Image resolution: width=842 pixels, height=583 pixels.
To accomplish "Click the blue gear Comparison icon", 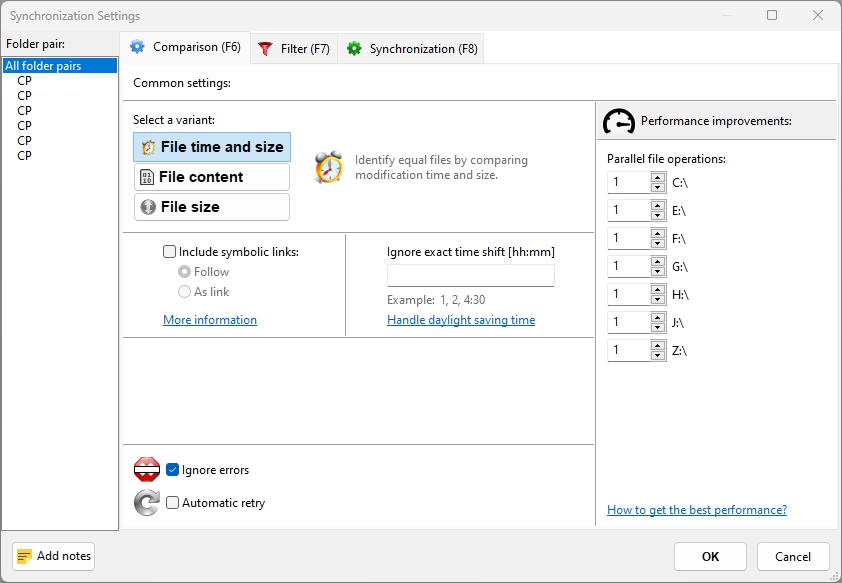I will (137, 47).
